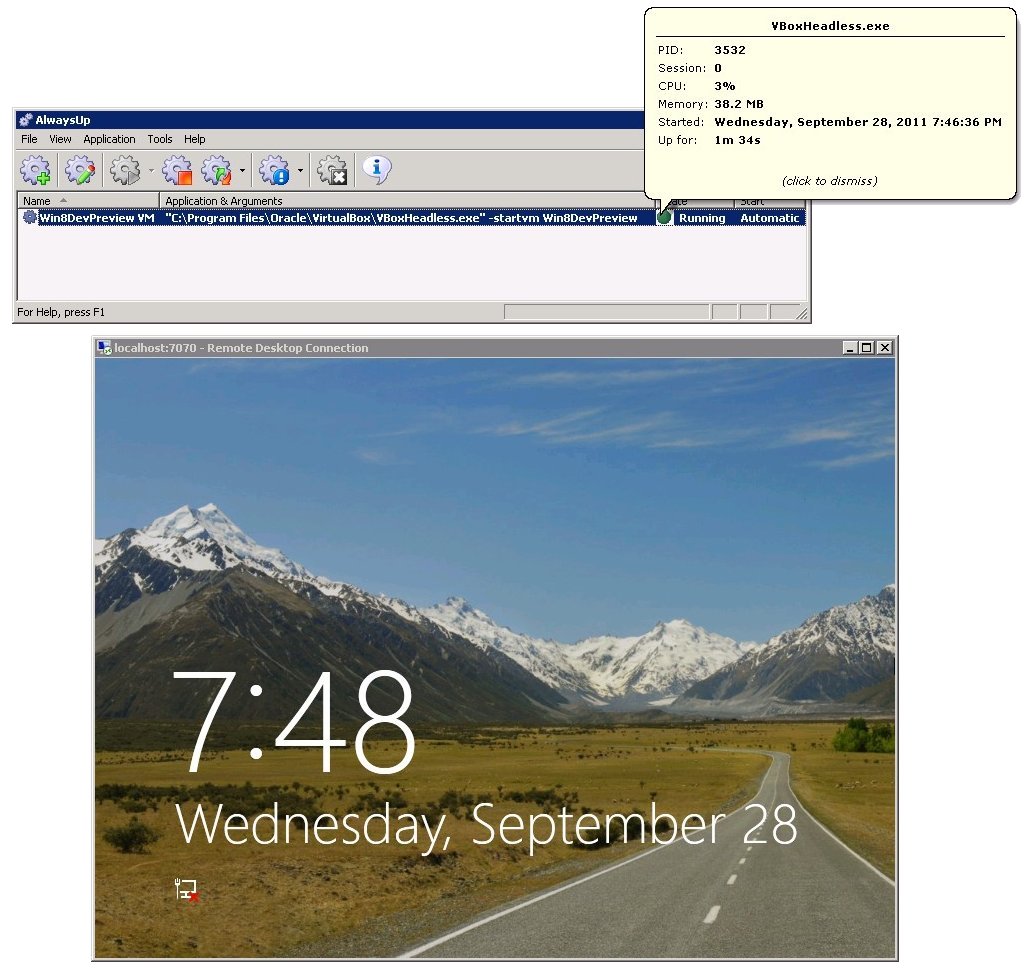Maximize the Remote Desktop Connection window
The image size is (1032, 972).
(x=866, y=348)
